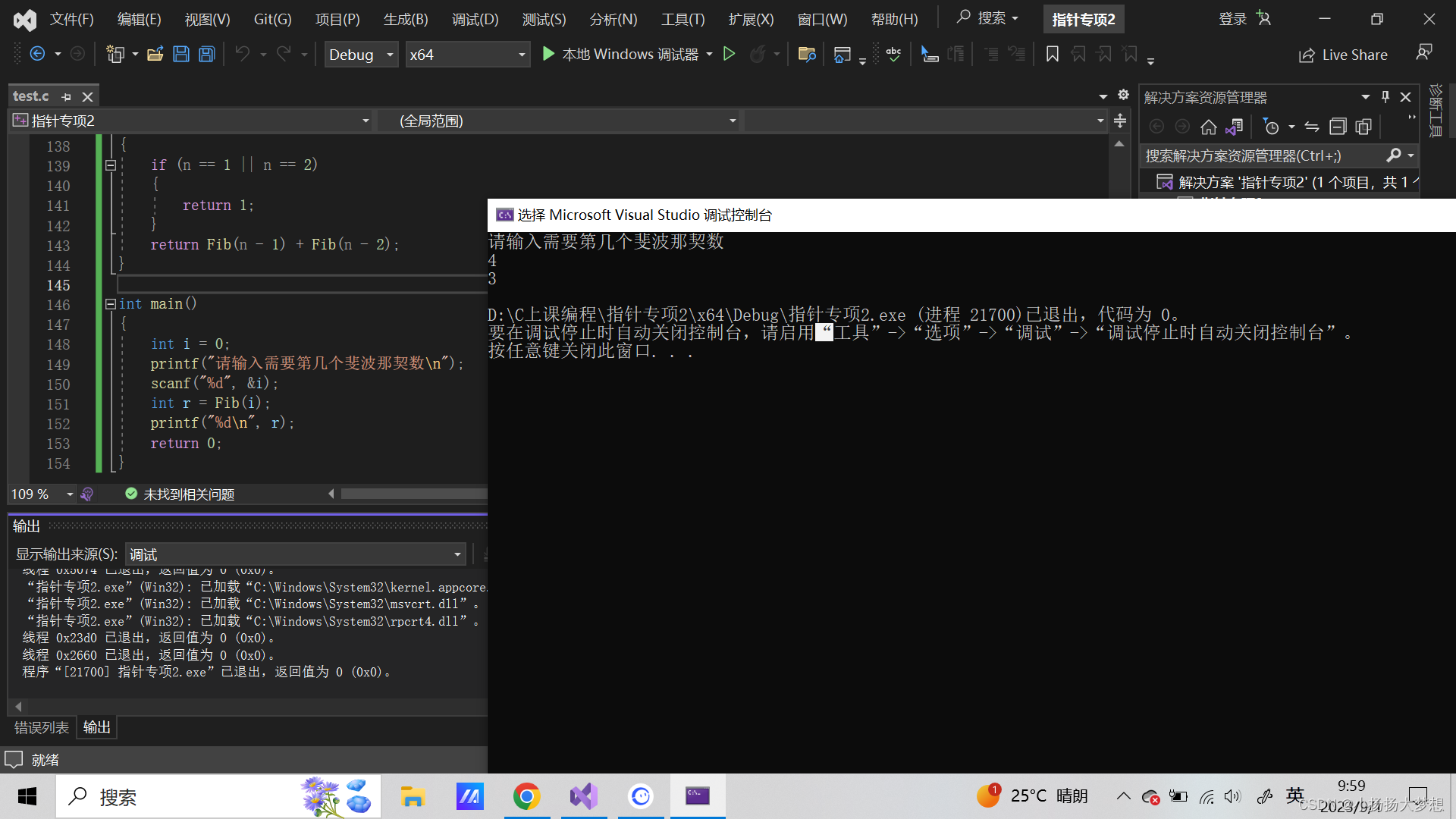This screenshot has height=819, width=1456.
Task: Toggle bookmark on current line icon
Action: (1052, 54)
